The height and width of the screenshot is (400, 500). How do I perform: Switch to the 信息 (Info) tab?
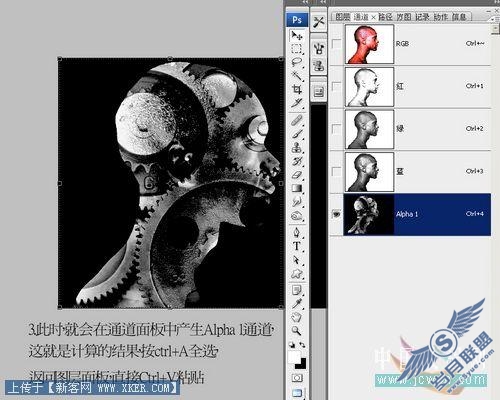(459, 17)
